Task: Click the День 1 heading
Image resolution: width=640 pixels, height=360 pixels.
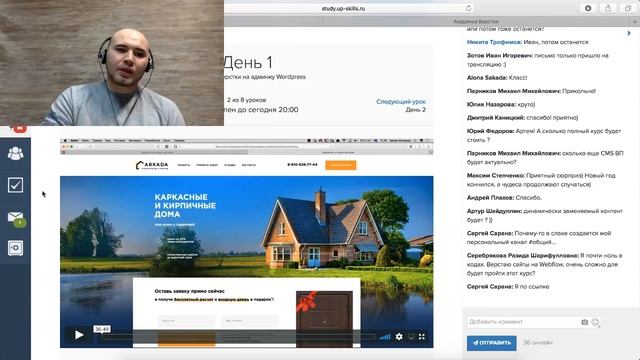Action: click(x=248, y=62)
